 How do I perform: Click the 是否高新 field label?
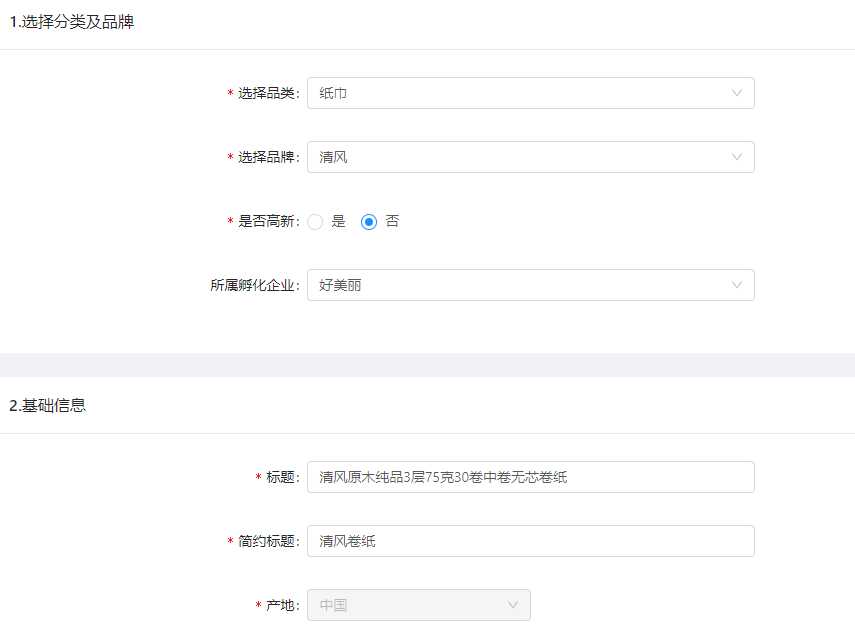click(x=267, y=222)
